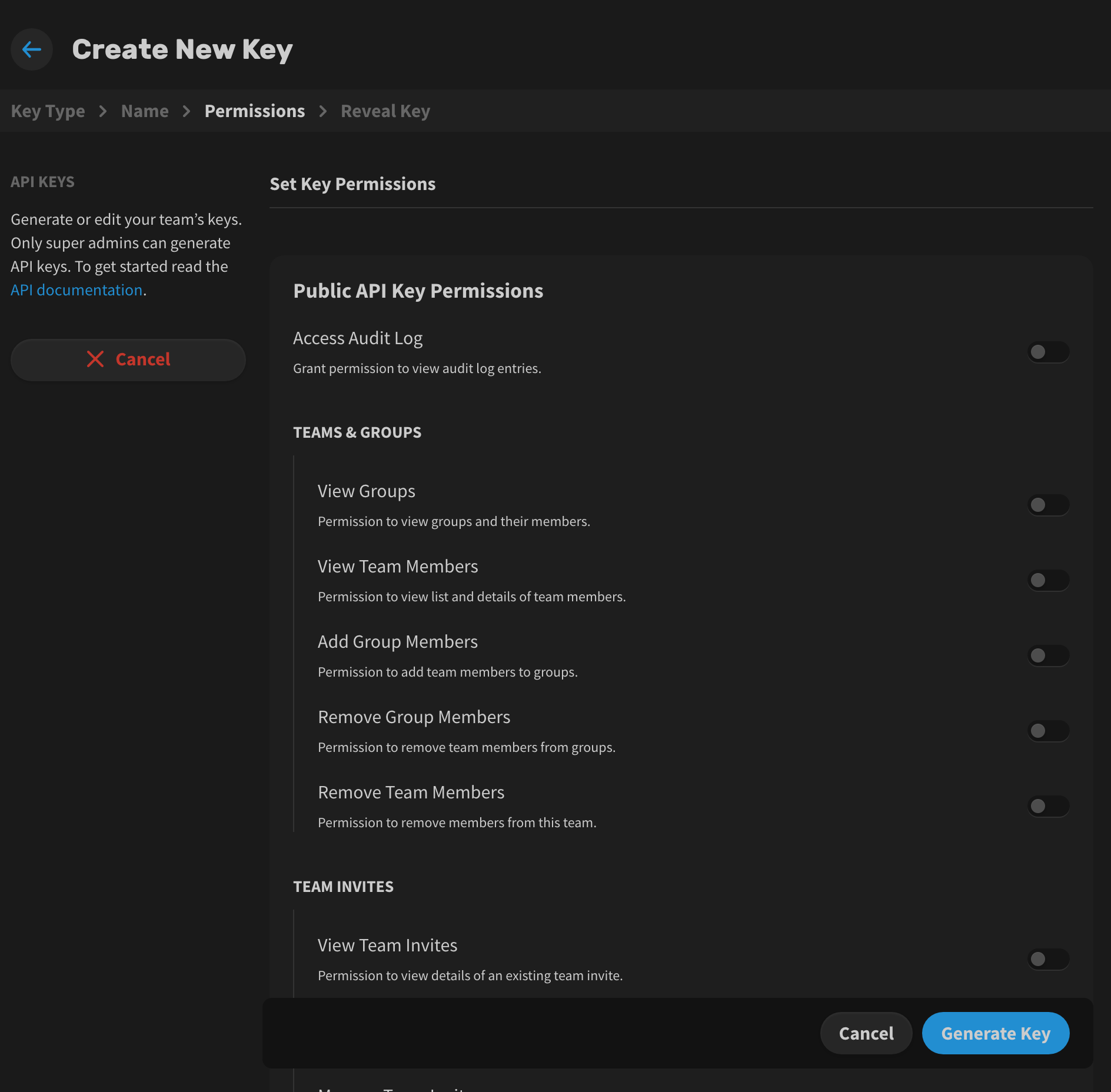Viewport: 1111px width, 1092px height.
Task: Click 'Permission to add team members to groups.'
Action: (x=447, y=672)
